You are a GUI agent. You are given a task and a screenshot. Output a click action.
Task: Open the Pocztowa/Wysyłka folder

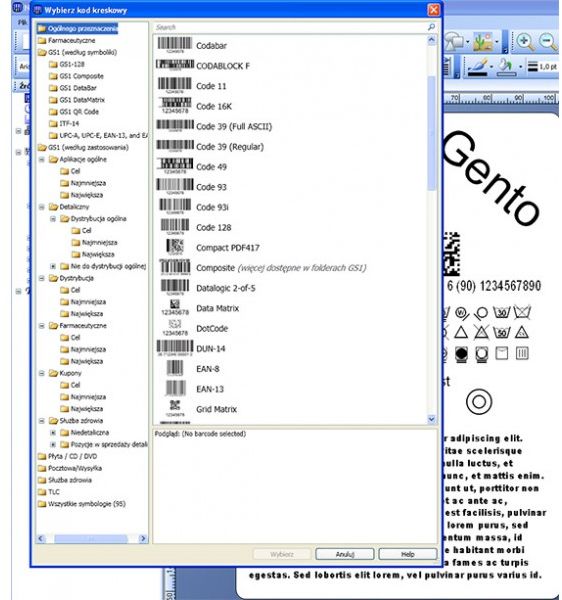tap(70, 468)
